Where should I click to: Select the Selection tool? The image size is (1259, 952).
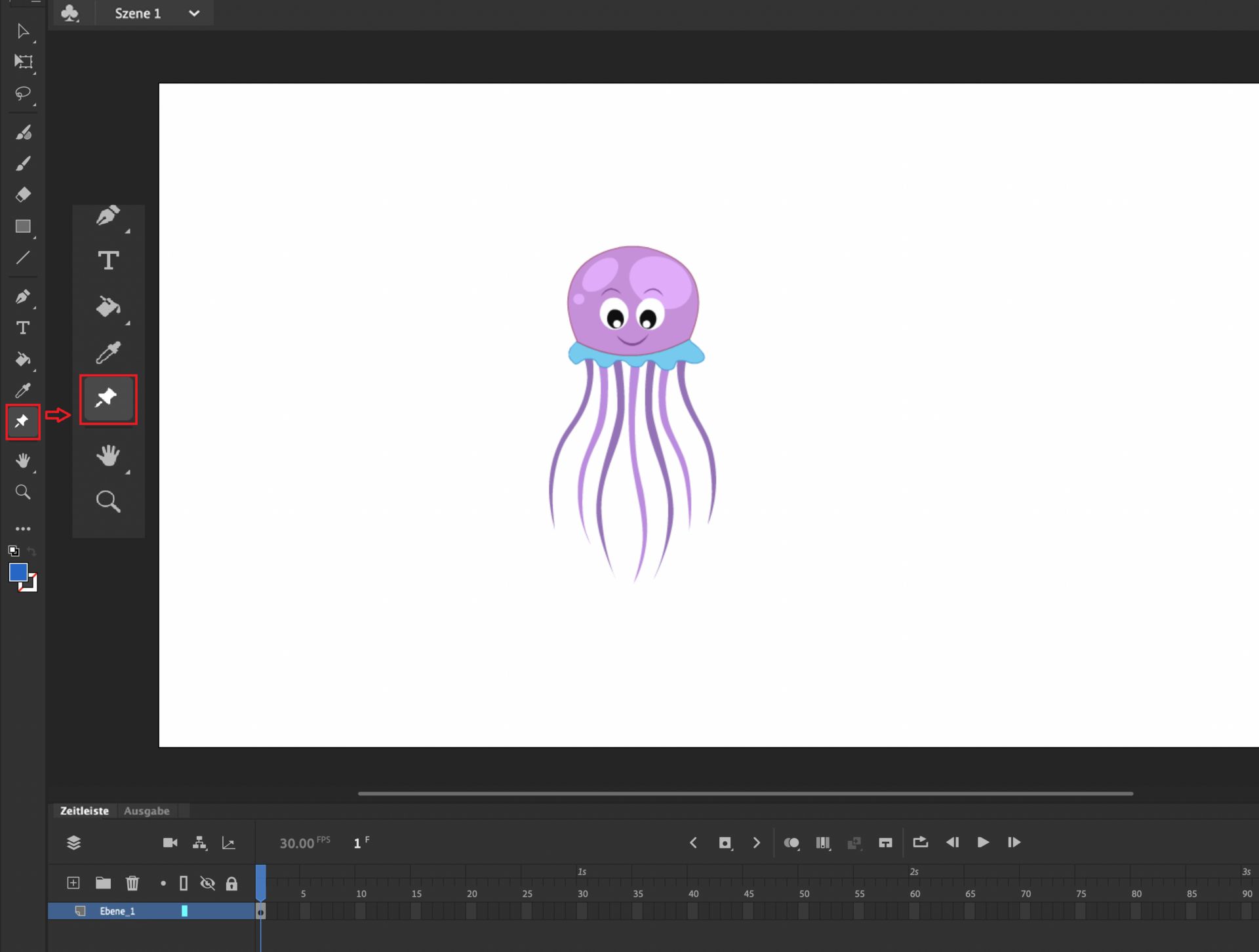coord(23,31)
